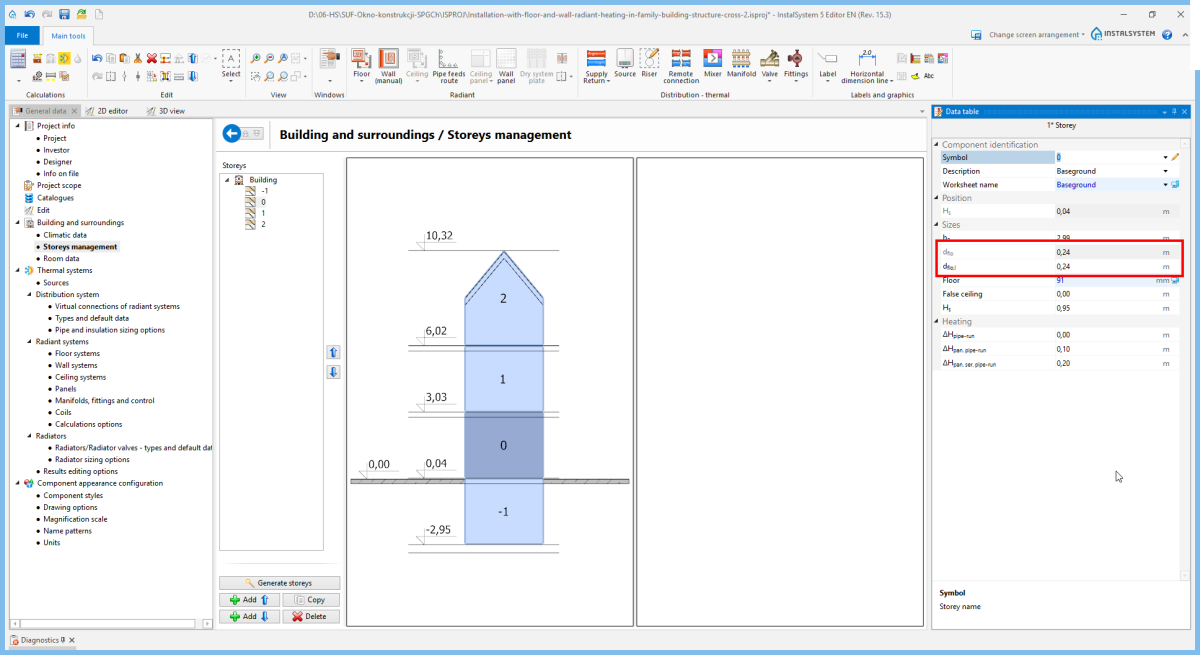Open the Description dropdown in Data table

[x=1165, y=171]
